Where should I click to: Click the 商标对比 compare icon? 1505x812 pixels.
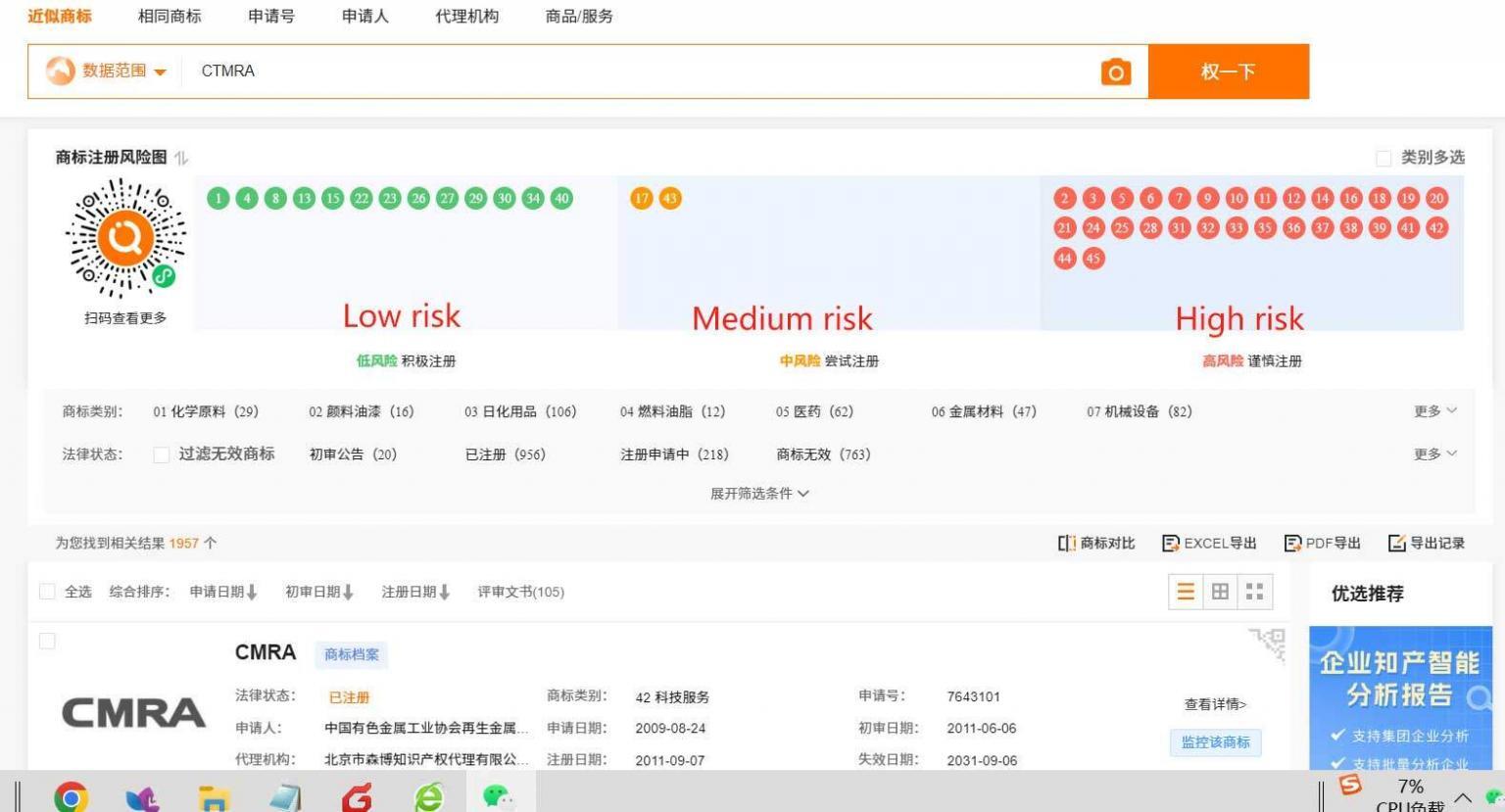tap(1067, 543)
